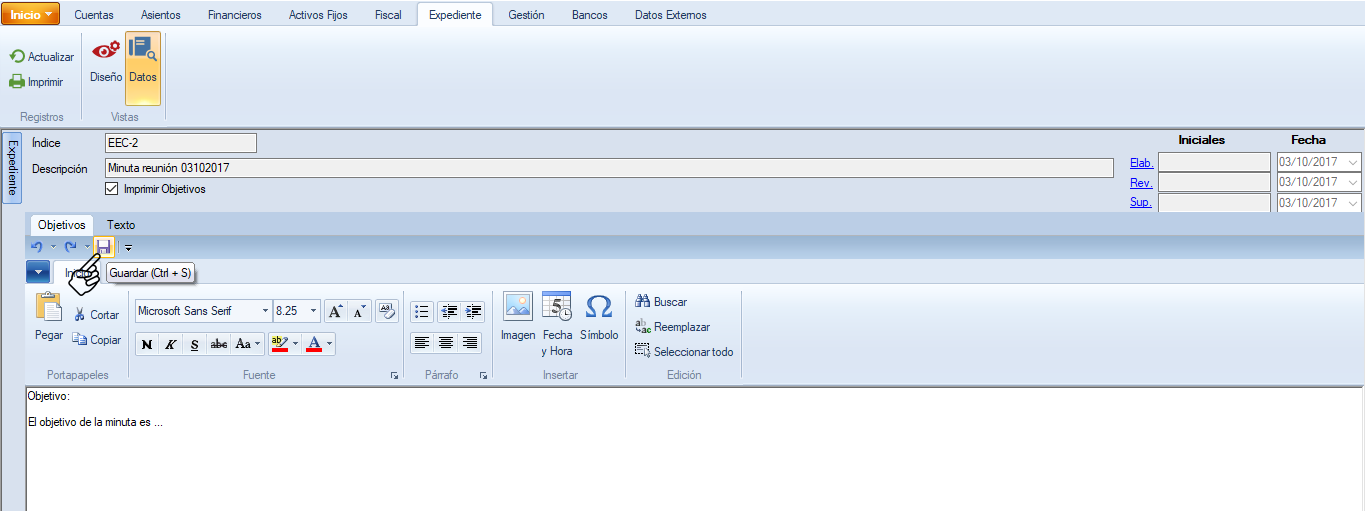Select the Texto tab
Viewport: 1365px width, 511px height.
[x=121, y=225]
